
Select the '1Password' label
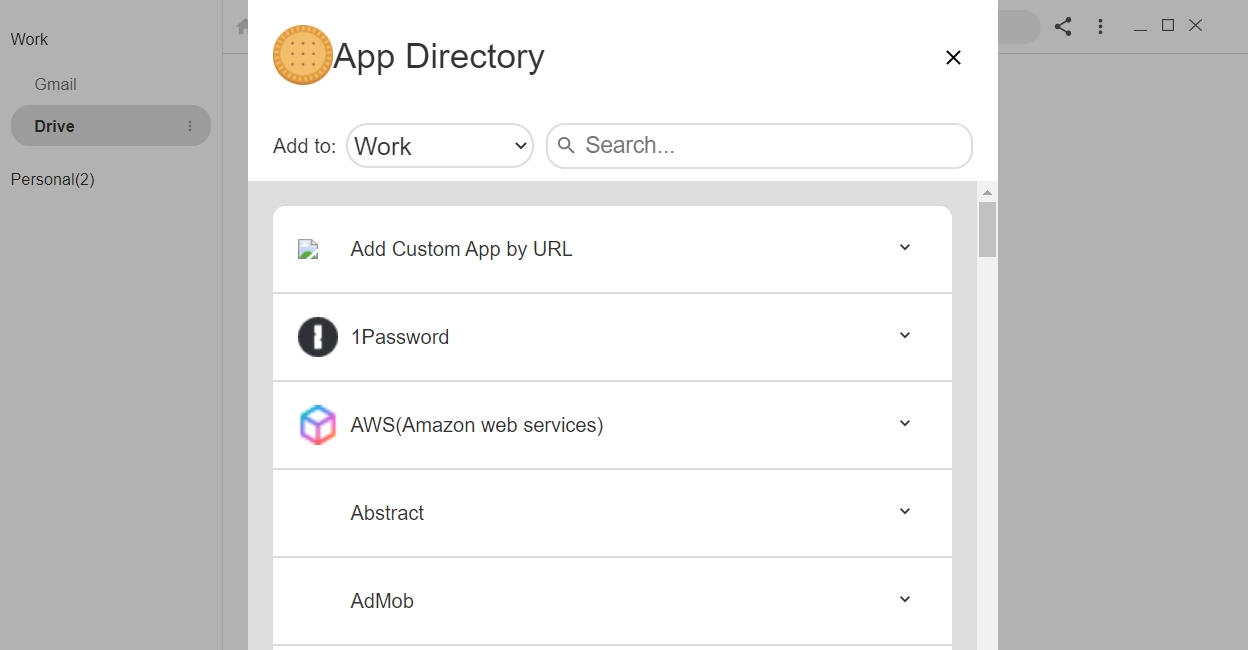(x=399, y=337)
